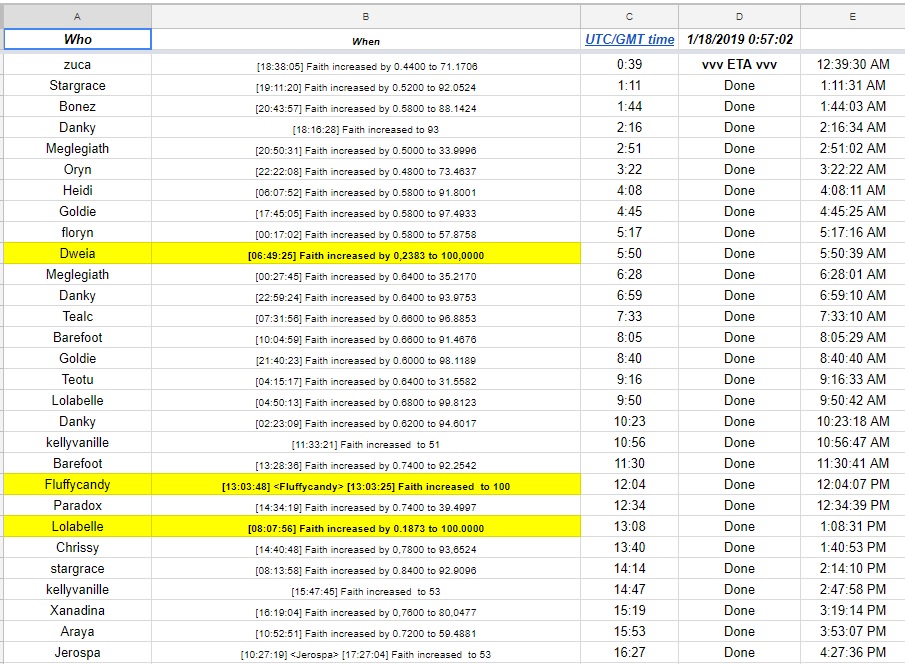Click the "vvv ETA vvv" cell

tap(739, 65)
